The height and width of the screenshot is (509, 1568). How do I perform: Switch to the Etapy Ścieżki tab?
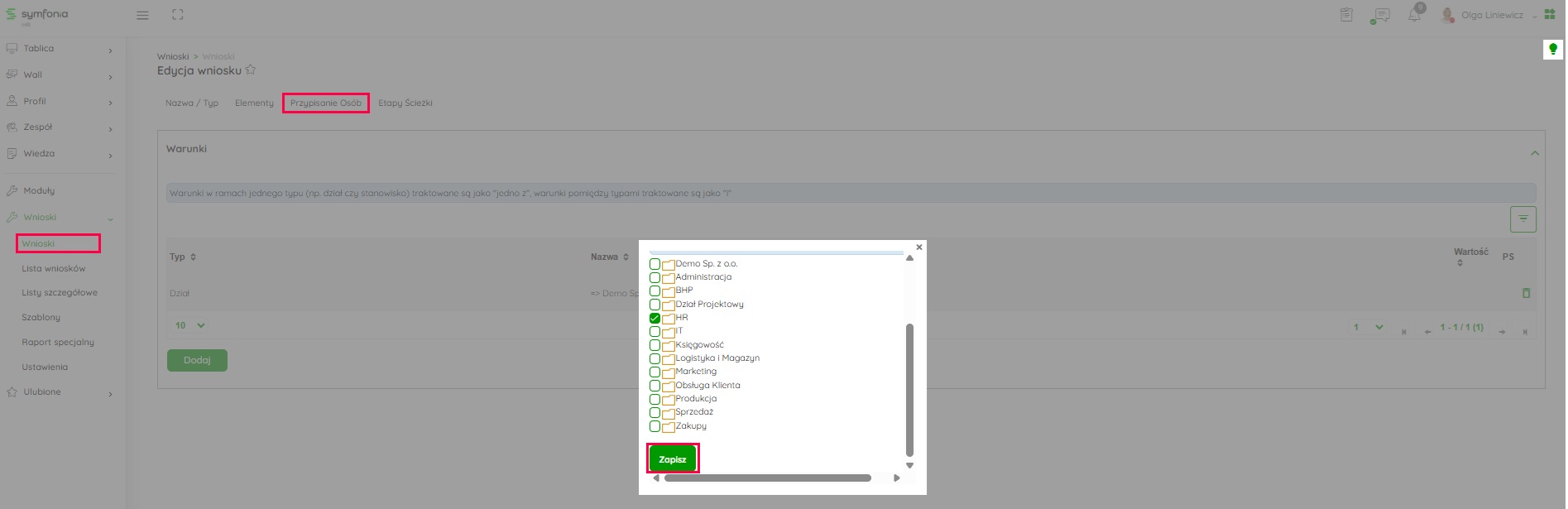pos(405,103)
